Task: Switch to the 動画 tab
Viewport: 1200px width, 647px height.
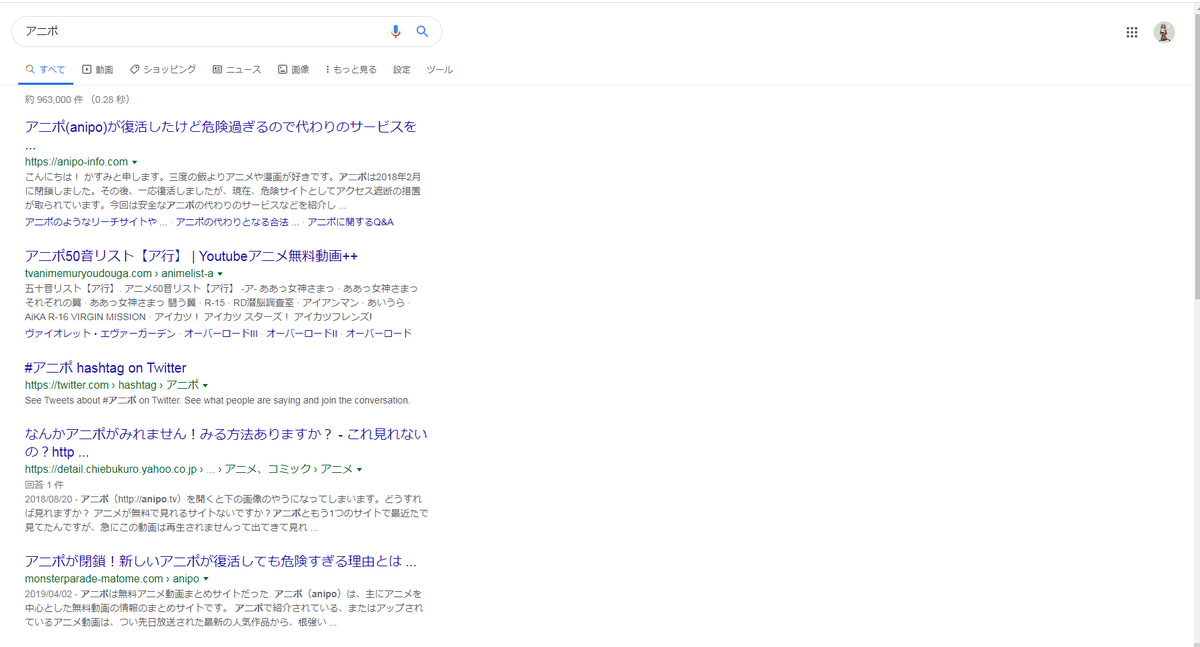Action: pos(98,70)
